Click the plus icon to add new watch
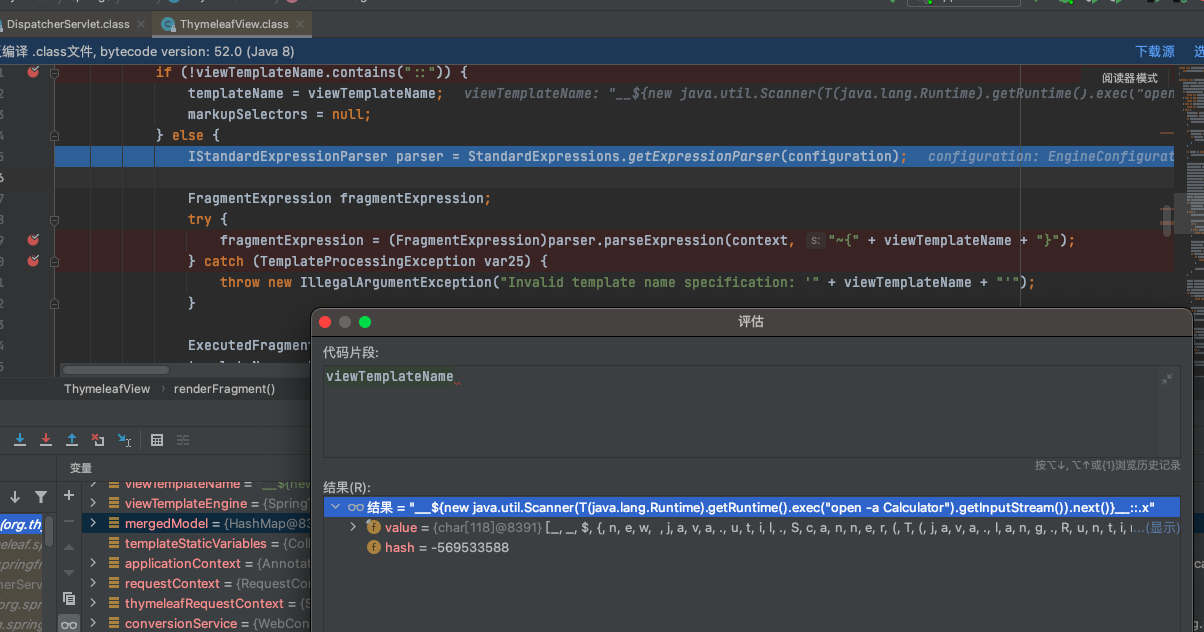The height and width of the screenshot is (632, 1204). tap(69, 495)
